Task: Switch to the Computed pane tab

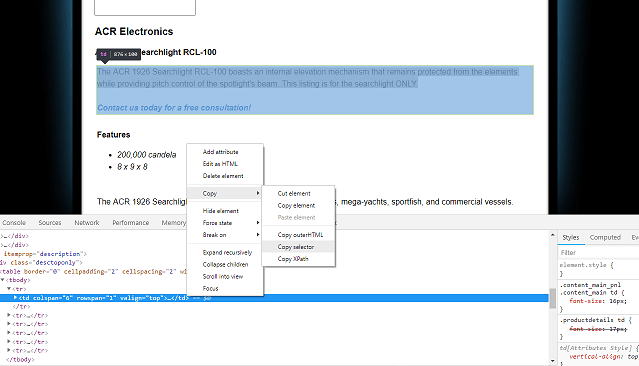Action: coord(605,237)
